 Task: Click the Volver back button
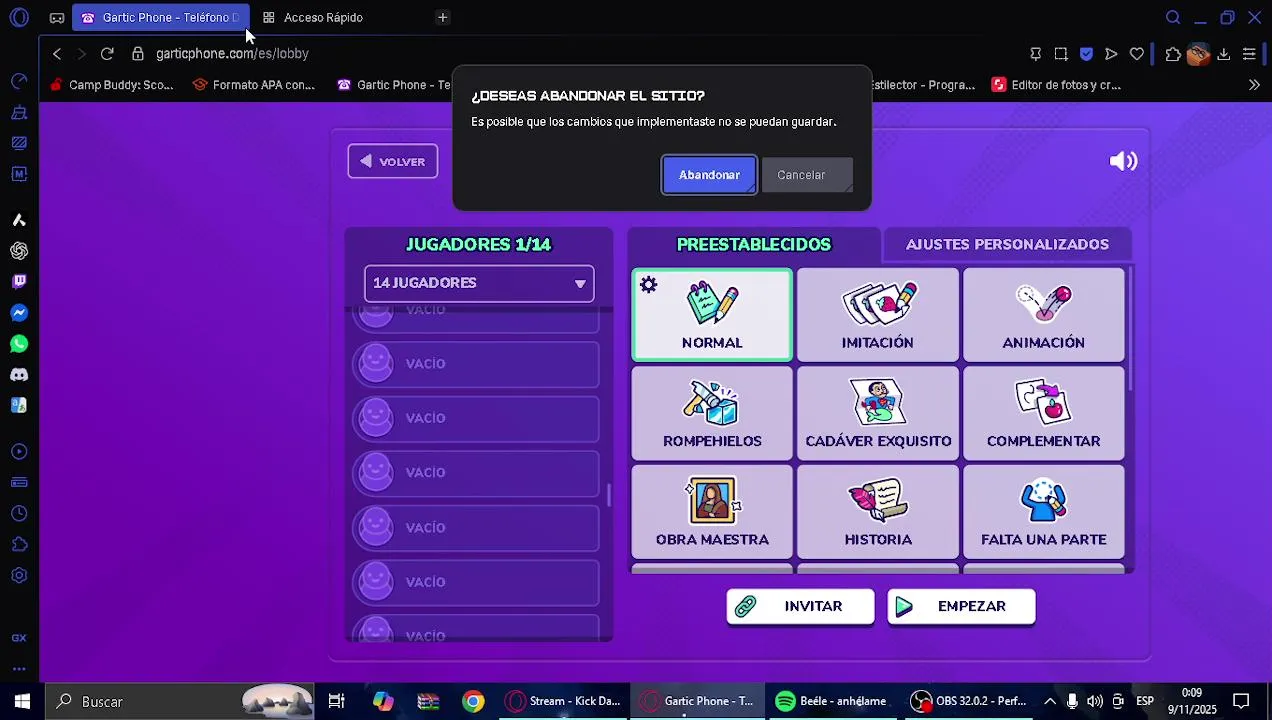point(393,161)
